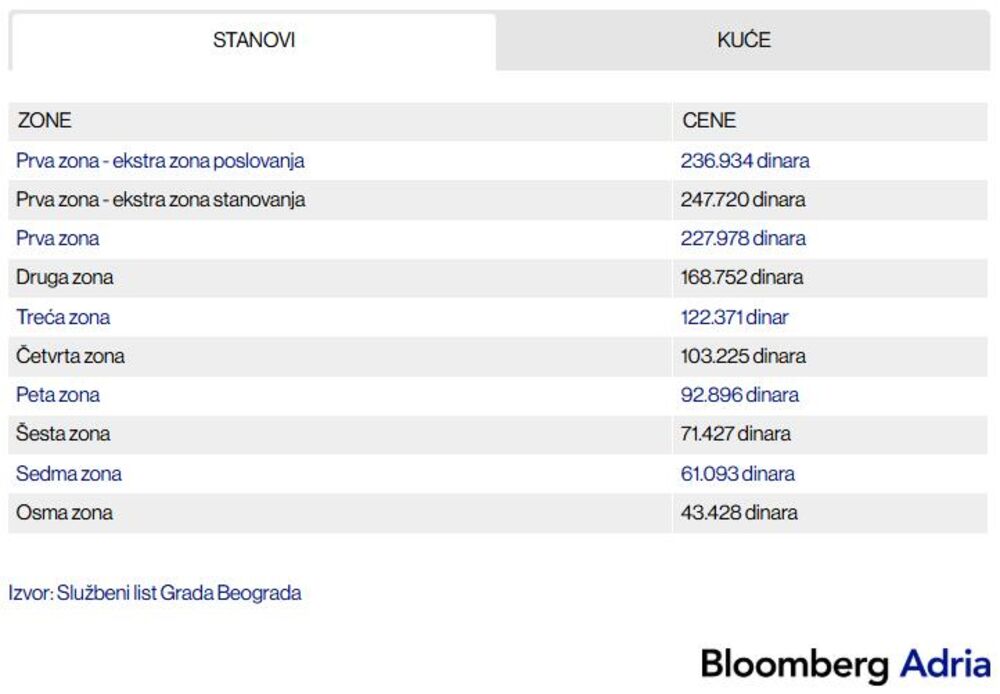Open source Službeni list Grada Beograda
The height and width of the screenshot is (694, 1000).
coord(155,593)
